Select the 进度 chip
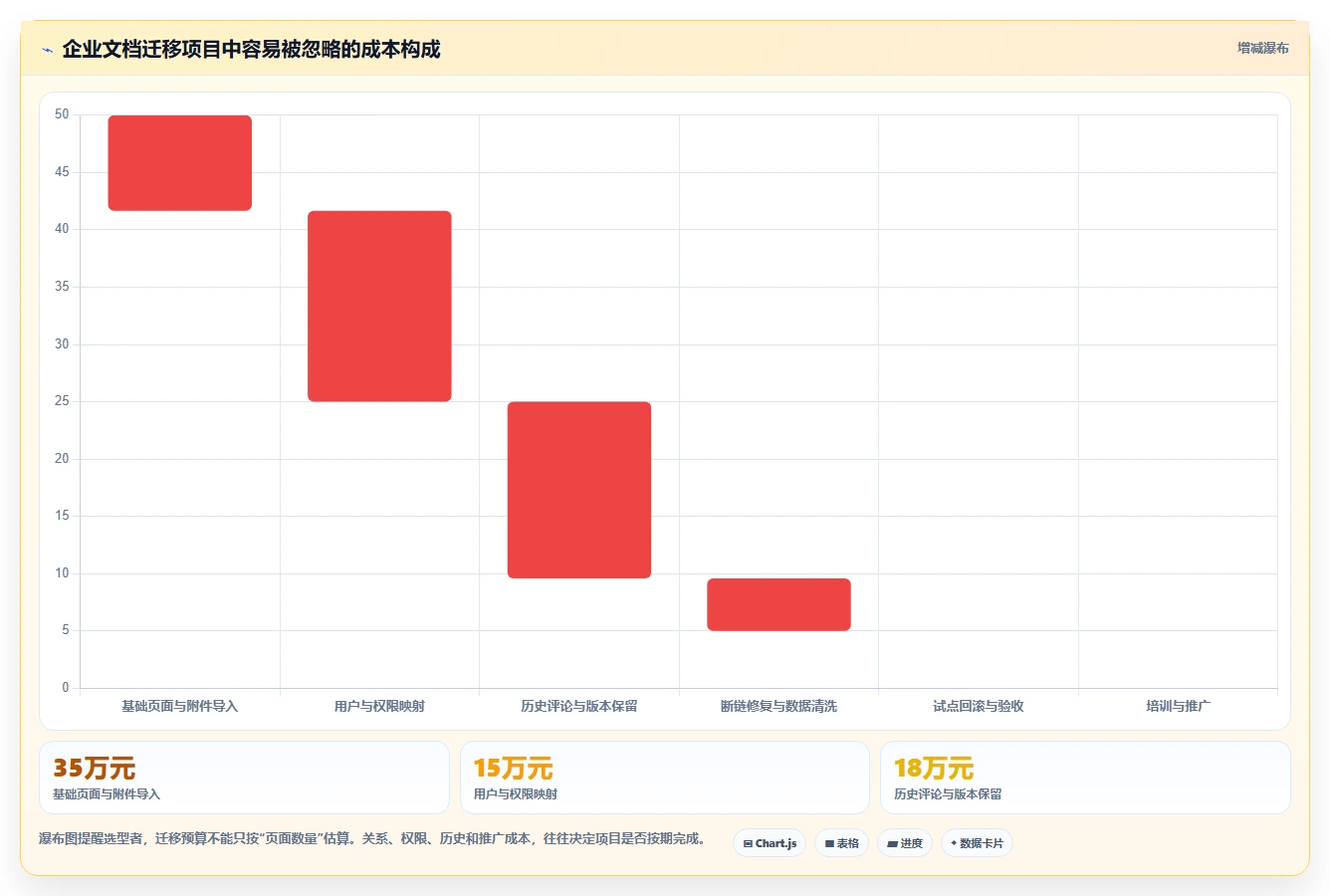Screen dimensions: 1330x896 point(904,843)
